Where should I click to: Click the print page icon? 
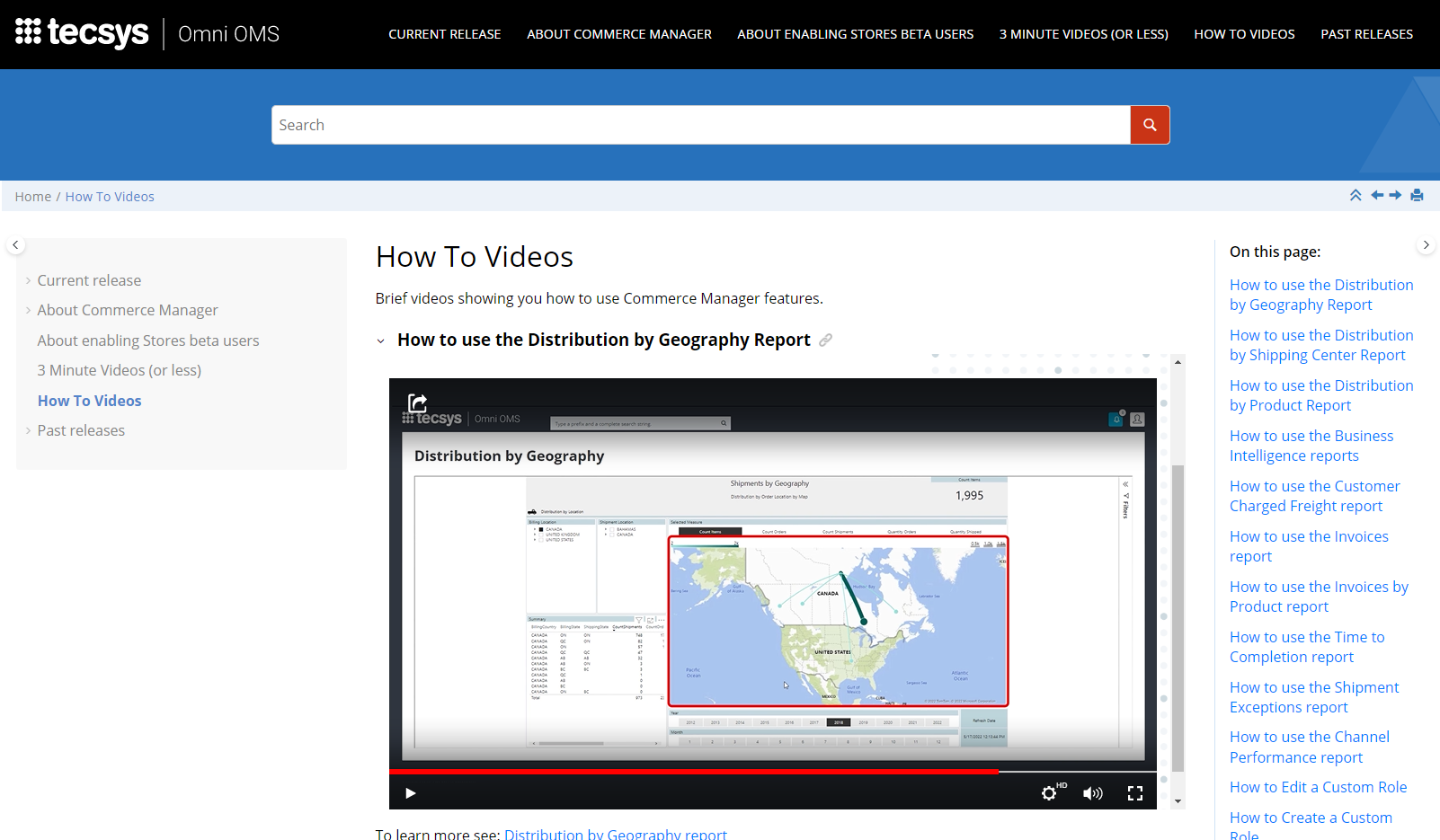pos(1417,196)
